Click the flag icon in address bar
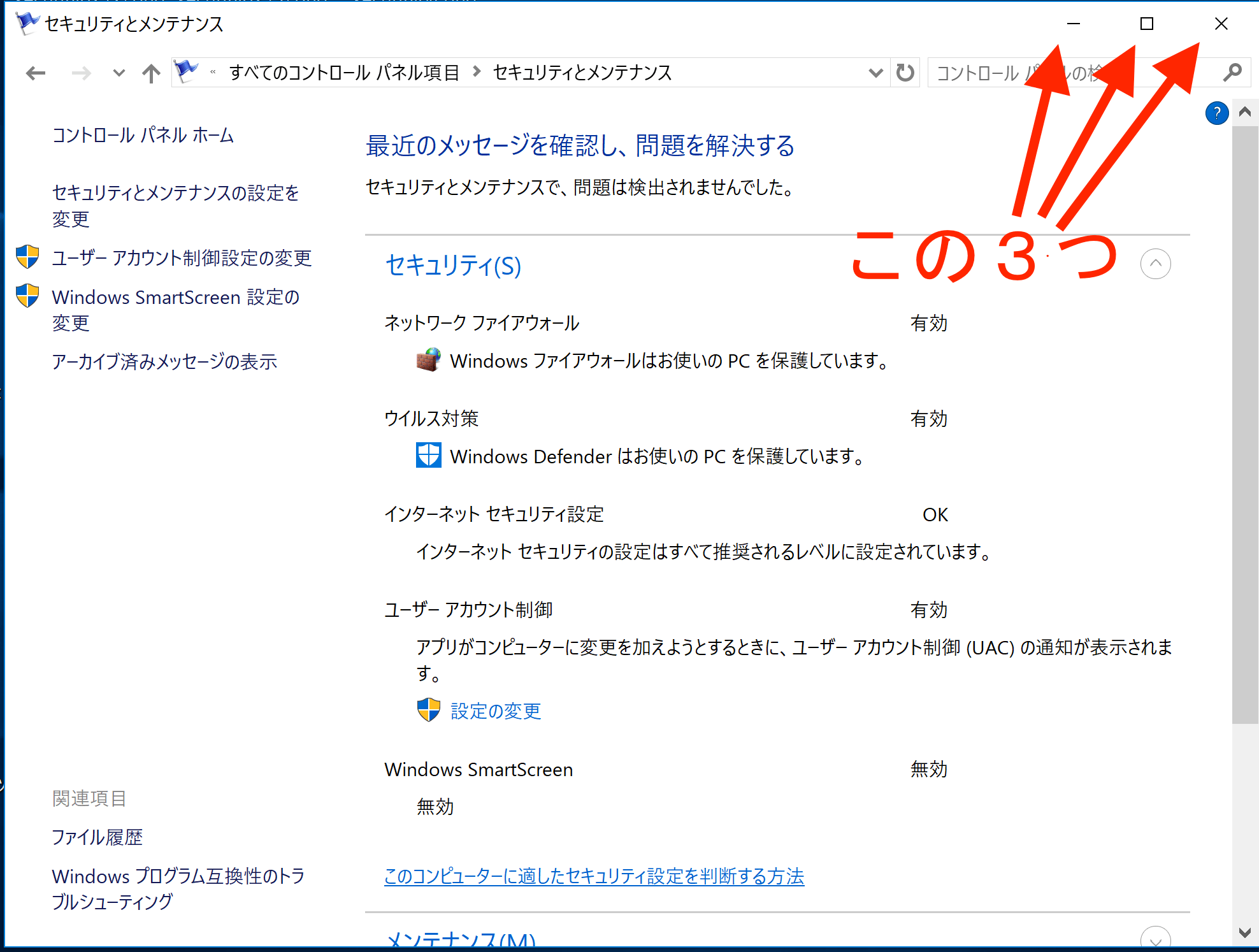Viewport: 1259px width, 952px height. pos(187,71)
